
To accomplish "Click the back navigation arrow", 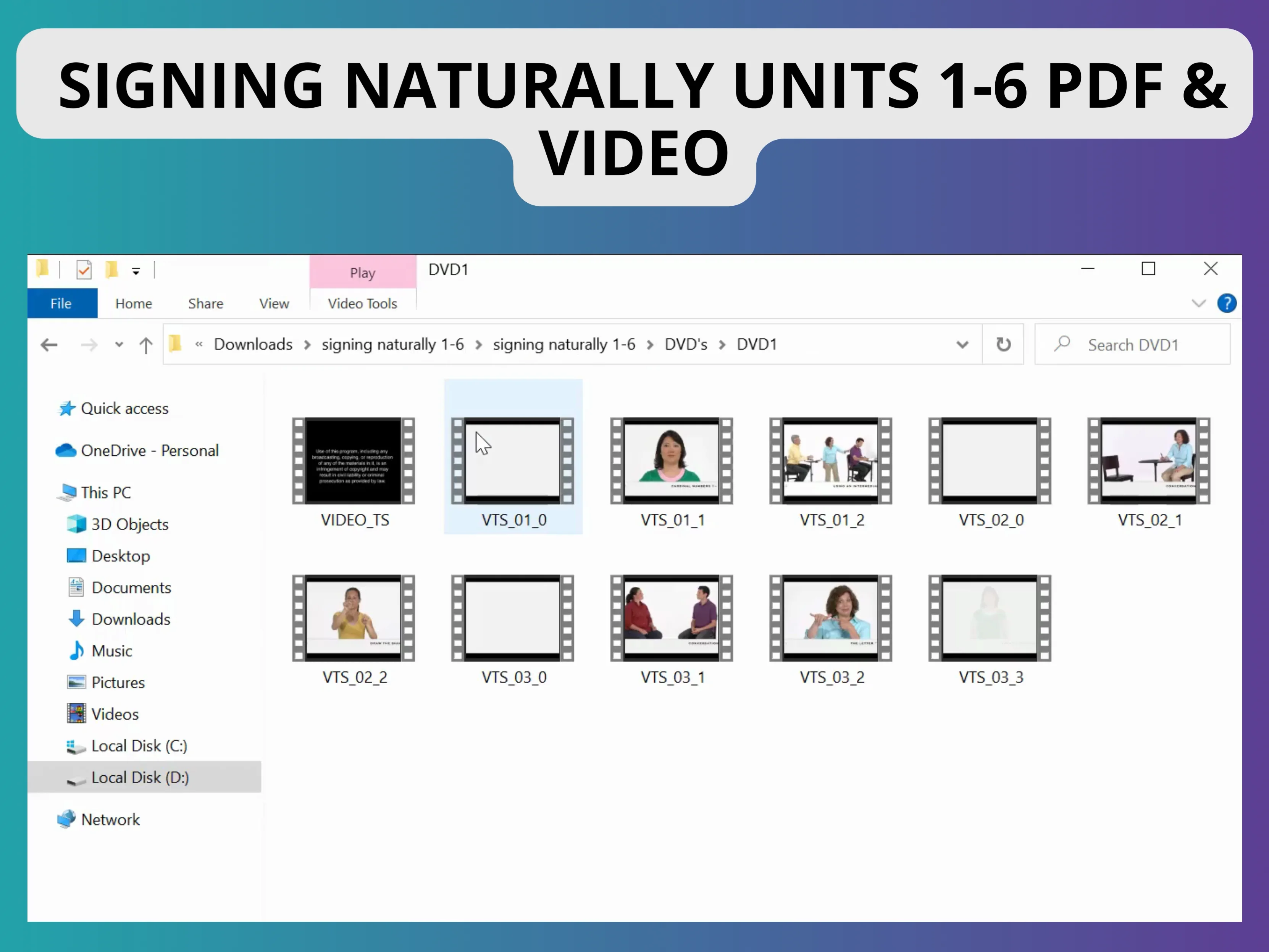I will pyautogui.click(x=49, y=344).
